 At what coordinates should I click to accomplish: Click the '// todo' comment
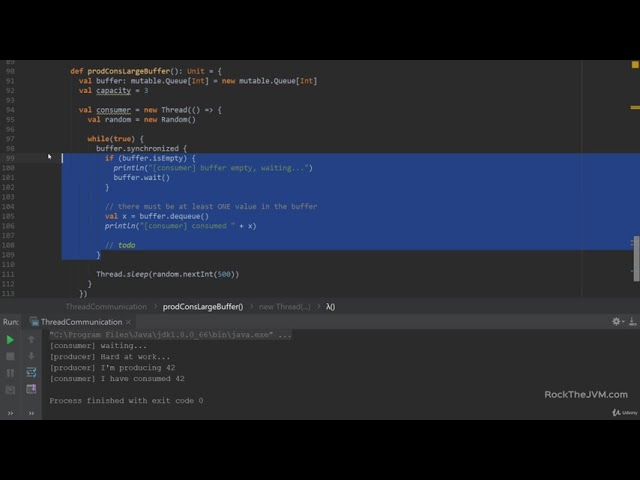(x=120, y=245)
